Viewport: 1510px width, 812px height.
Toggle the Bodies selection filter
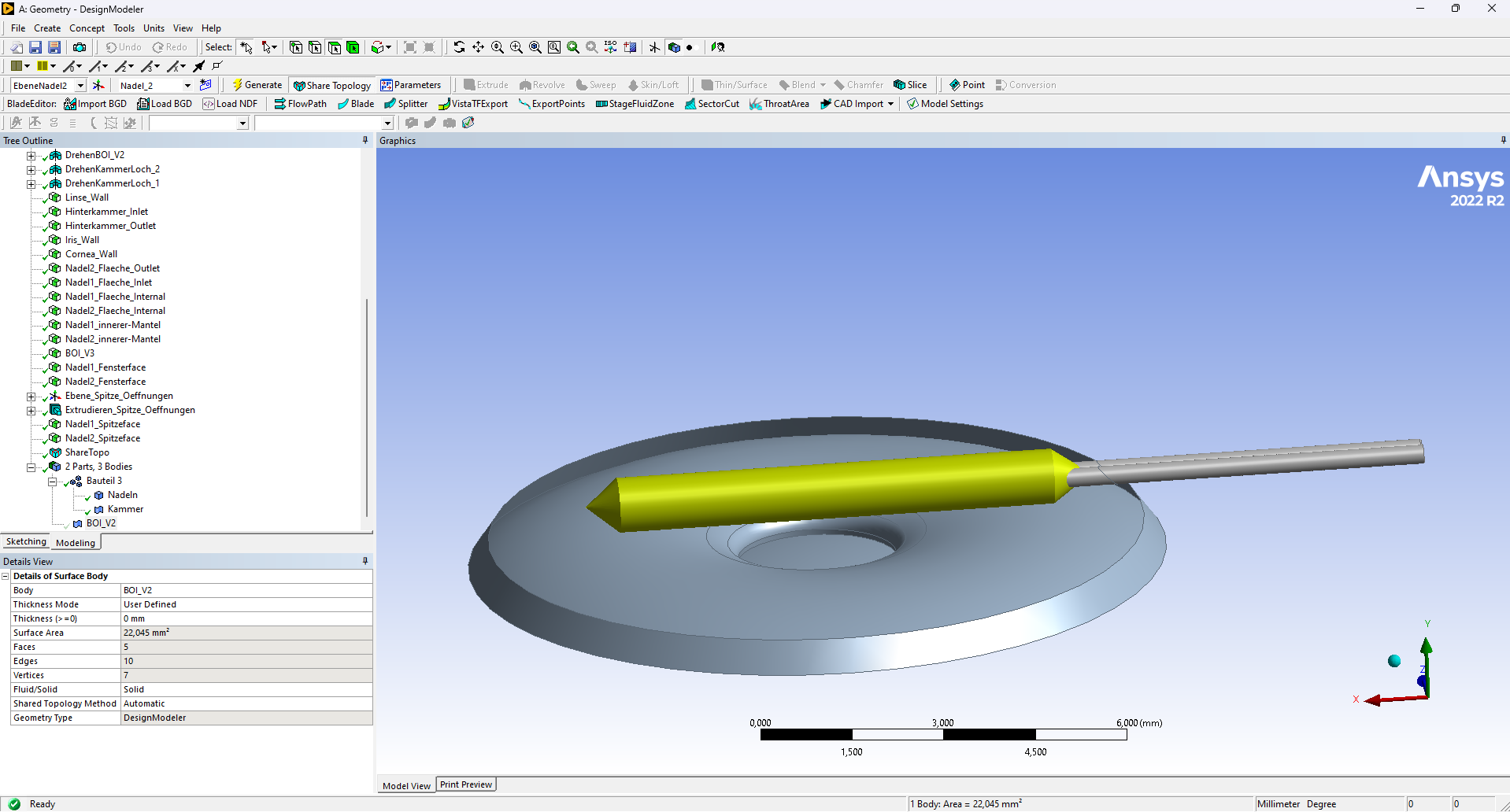pyautogui.click(x=353, y=47)
